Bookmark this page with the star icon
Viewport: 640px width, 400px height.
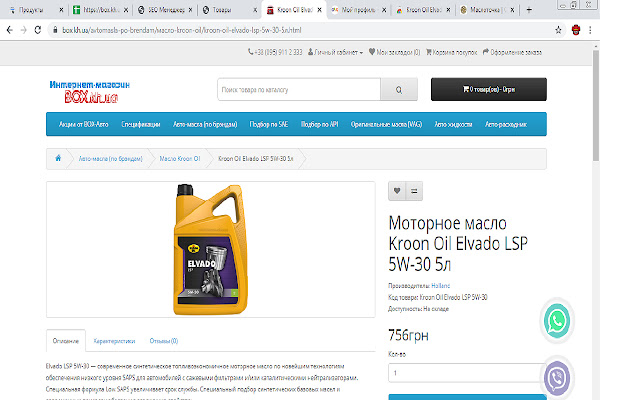click(558, 30)
